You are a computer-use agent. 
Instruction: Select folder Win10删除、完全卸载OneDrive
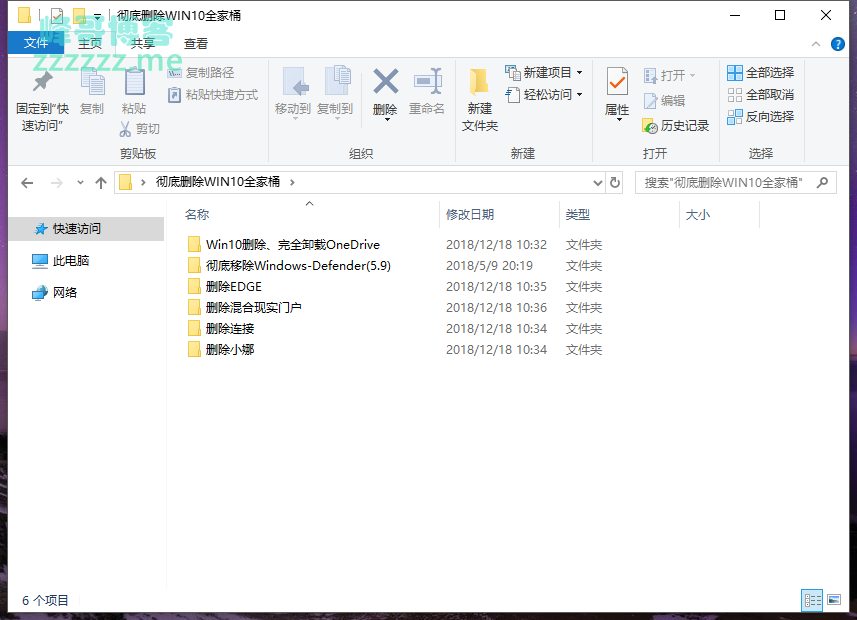coord(284,244)
